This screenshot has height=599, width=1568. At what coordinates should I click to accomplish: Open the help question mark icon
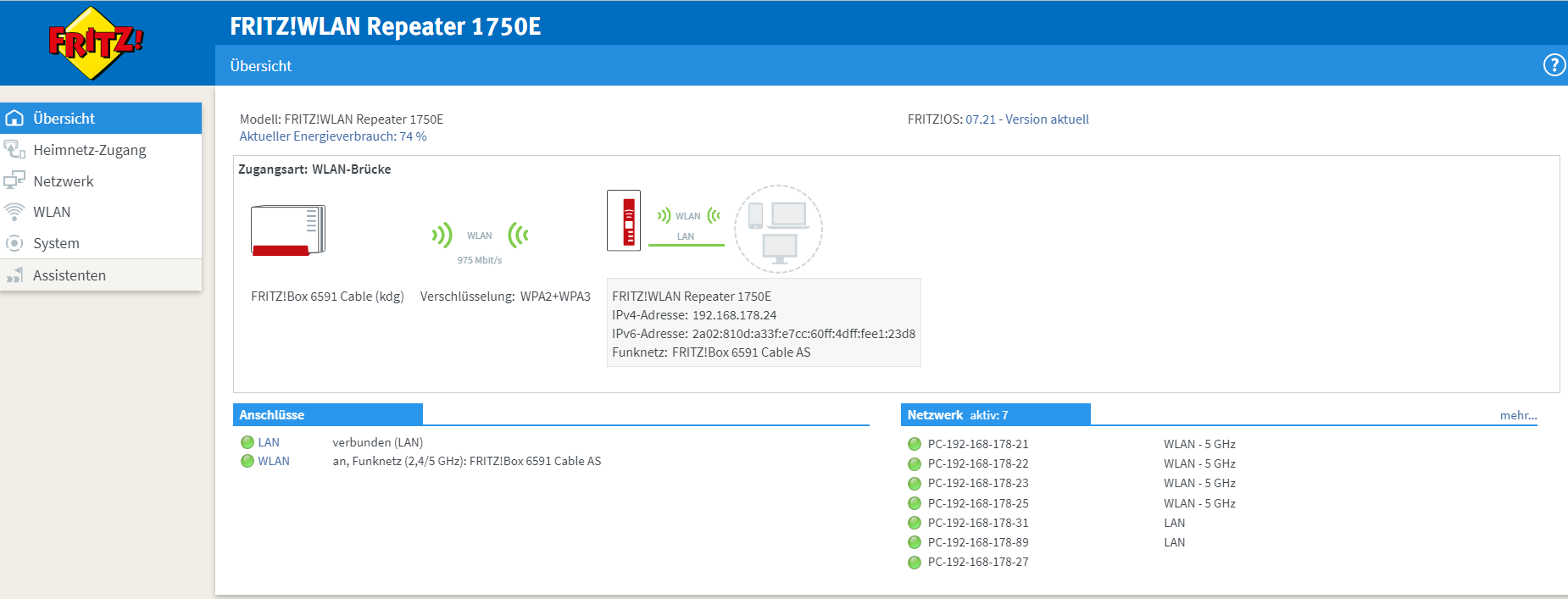[x=1554, y=65]
